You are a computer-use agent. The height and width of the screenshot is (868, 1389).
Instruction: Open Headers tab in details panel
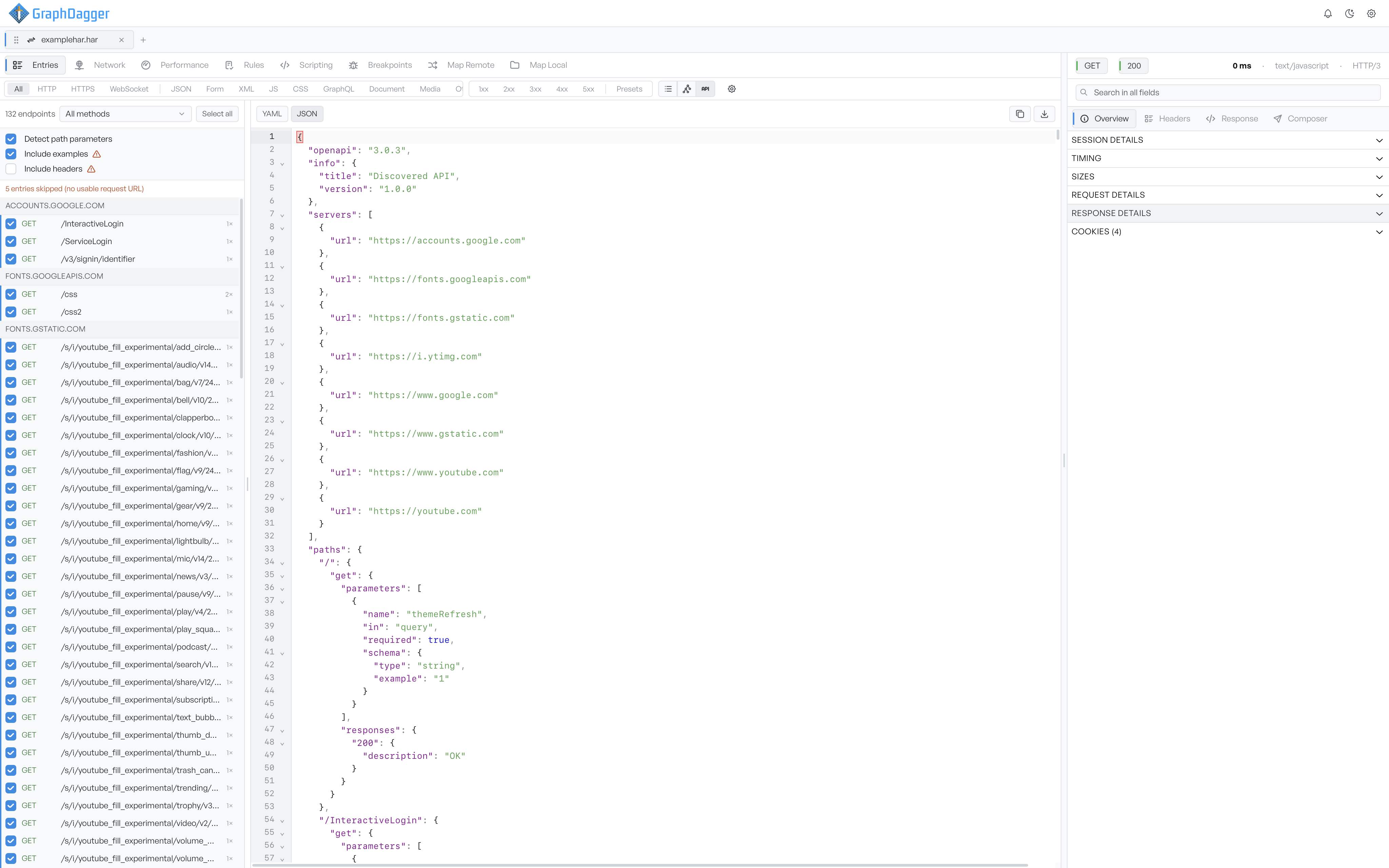1168,119
